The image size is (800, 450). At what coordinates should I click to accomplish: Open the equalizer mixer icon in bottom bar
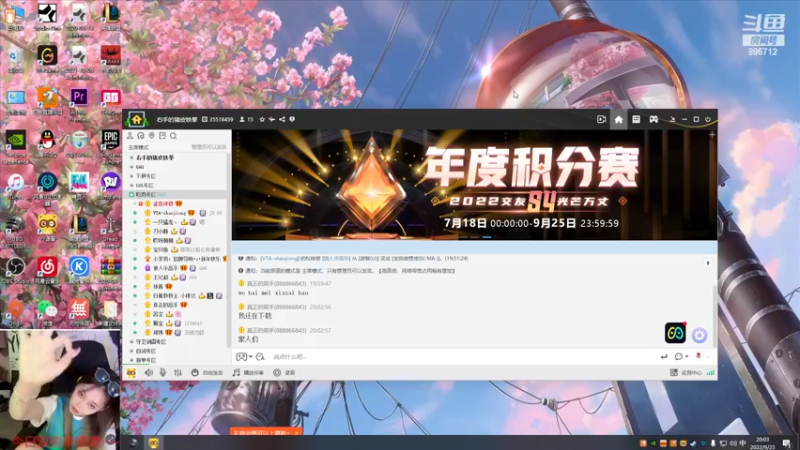(178, 373)
